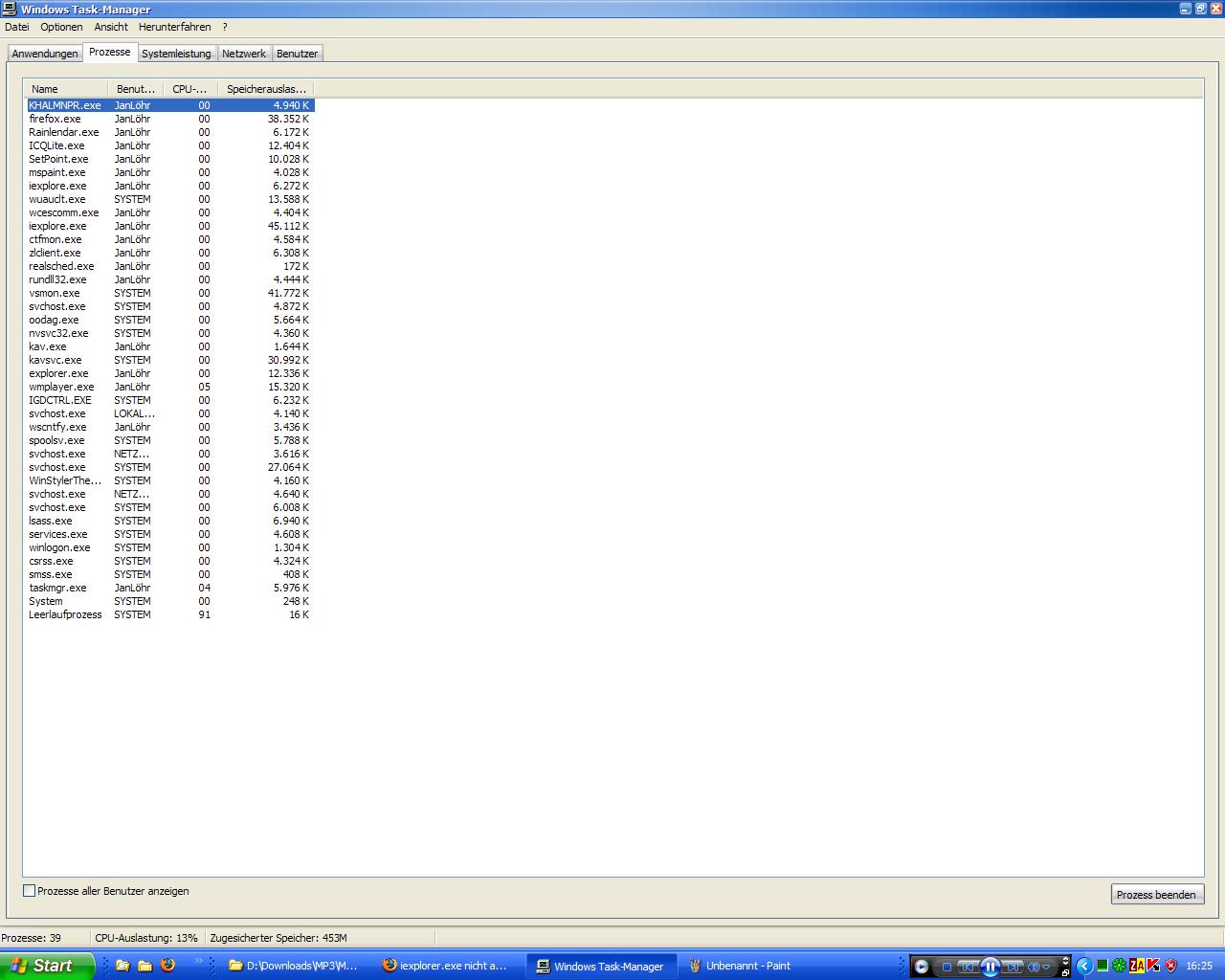Open ICQ flower tray icon
Screen dimensions: 1225x980
pos(1119,966)
